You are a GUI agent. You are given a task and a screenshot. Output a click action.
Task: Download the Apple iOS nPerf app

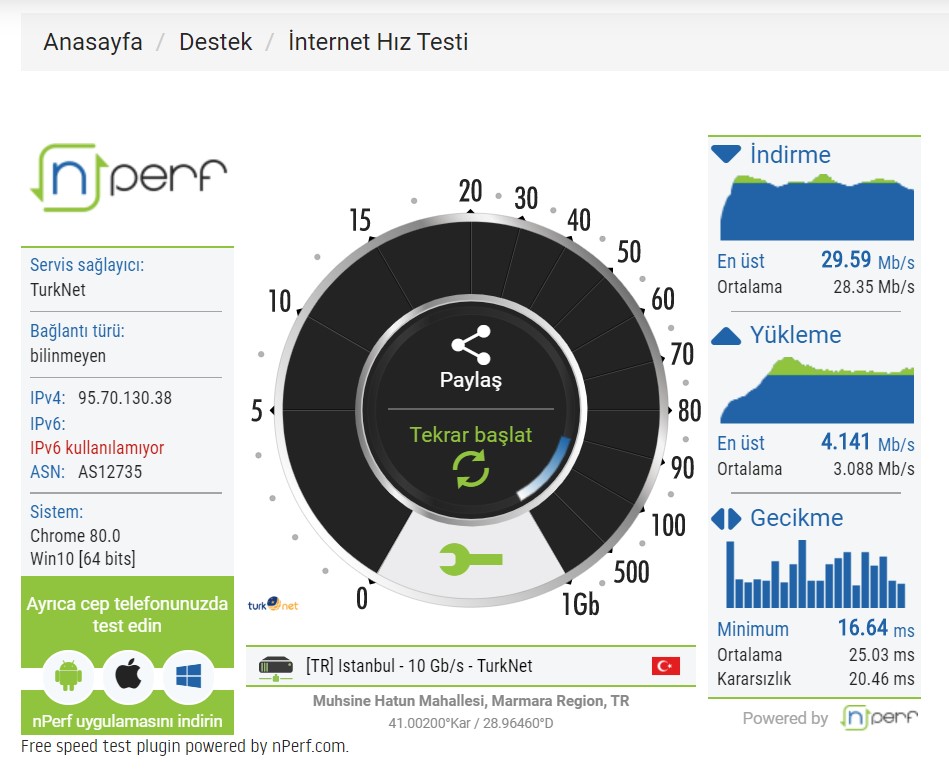[128, 676]
